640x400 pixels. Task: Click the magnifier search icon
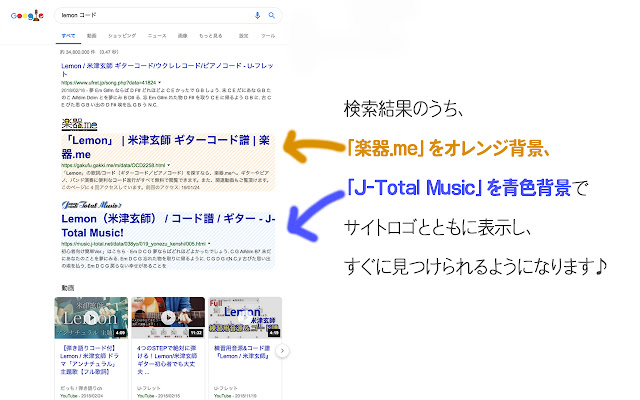(x=271, y=16)
